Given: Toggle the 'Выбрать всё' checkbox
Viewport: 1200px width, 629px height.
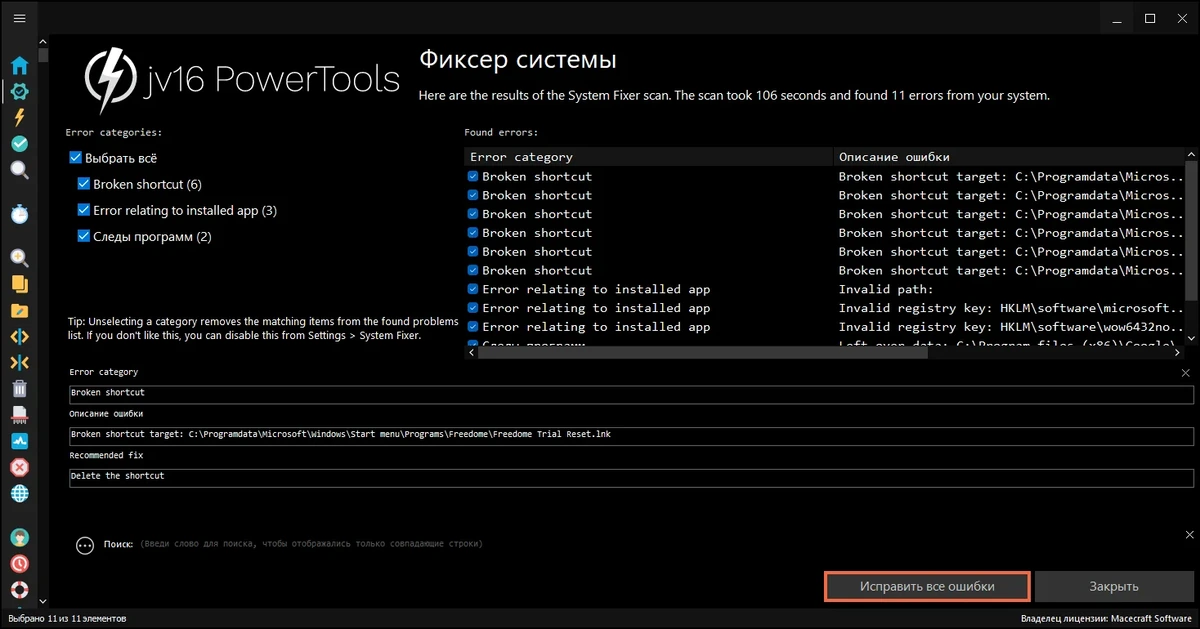Looking at the screenshot, I should click(x=75, y=158).
